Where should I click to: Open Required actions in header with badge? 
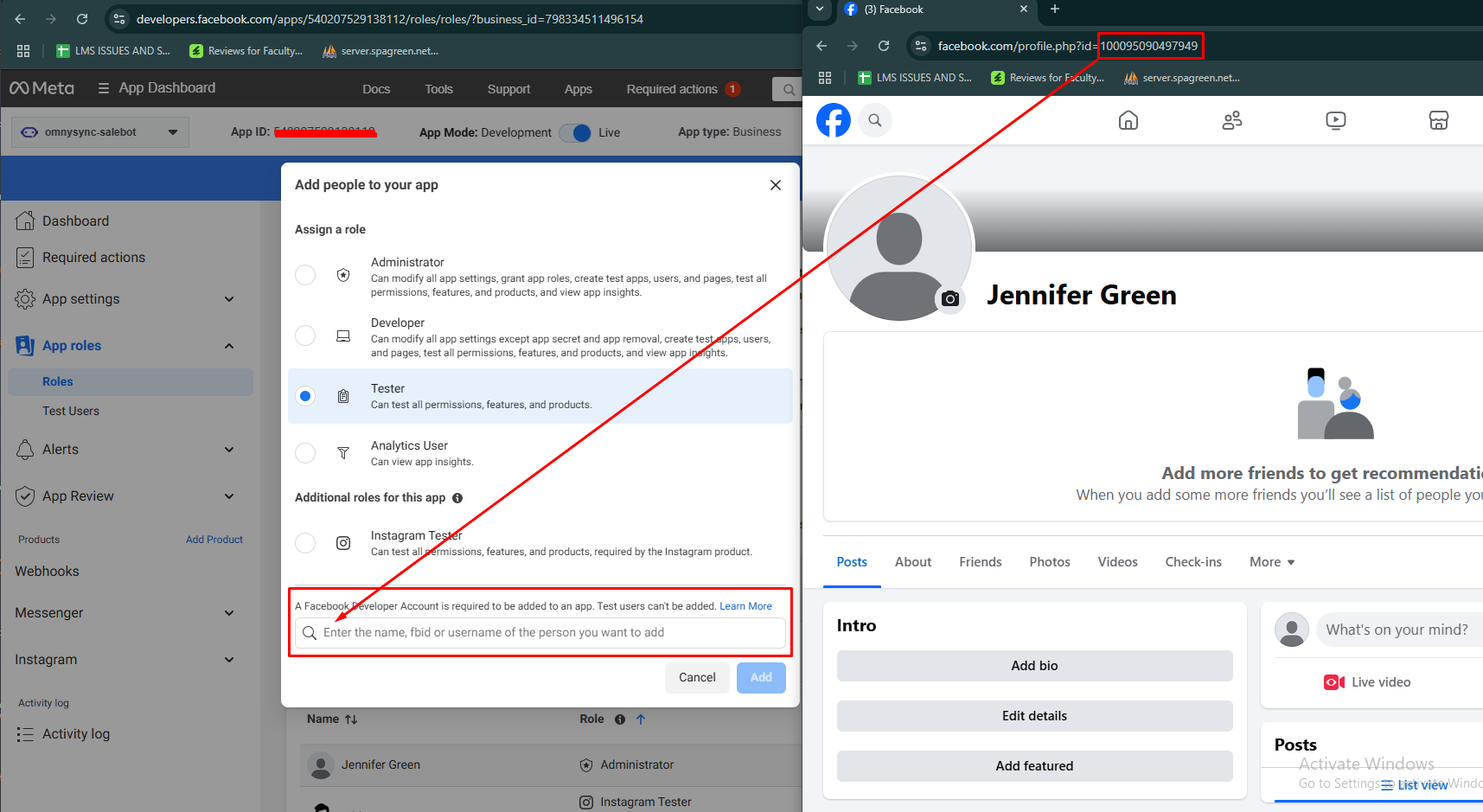(683, 89)
